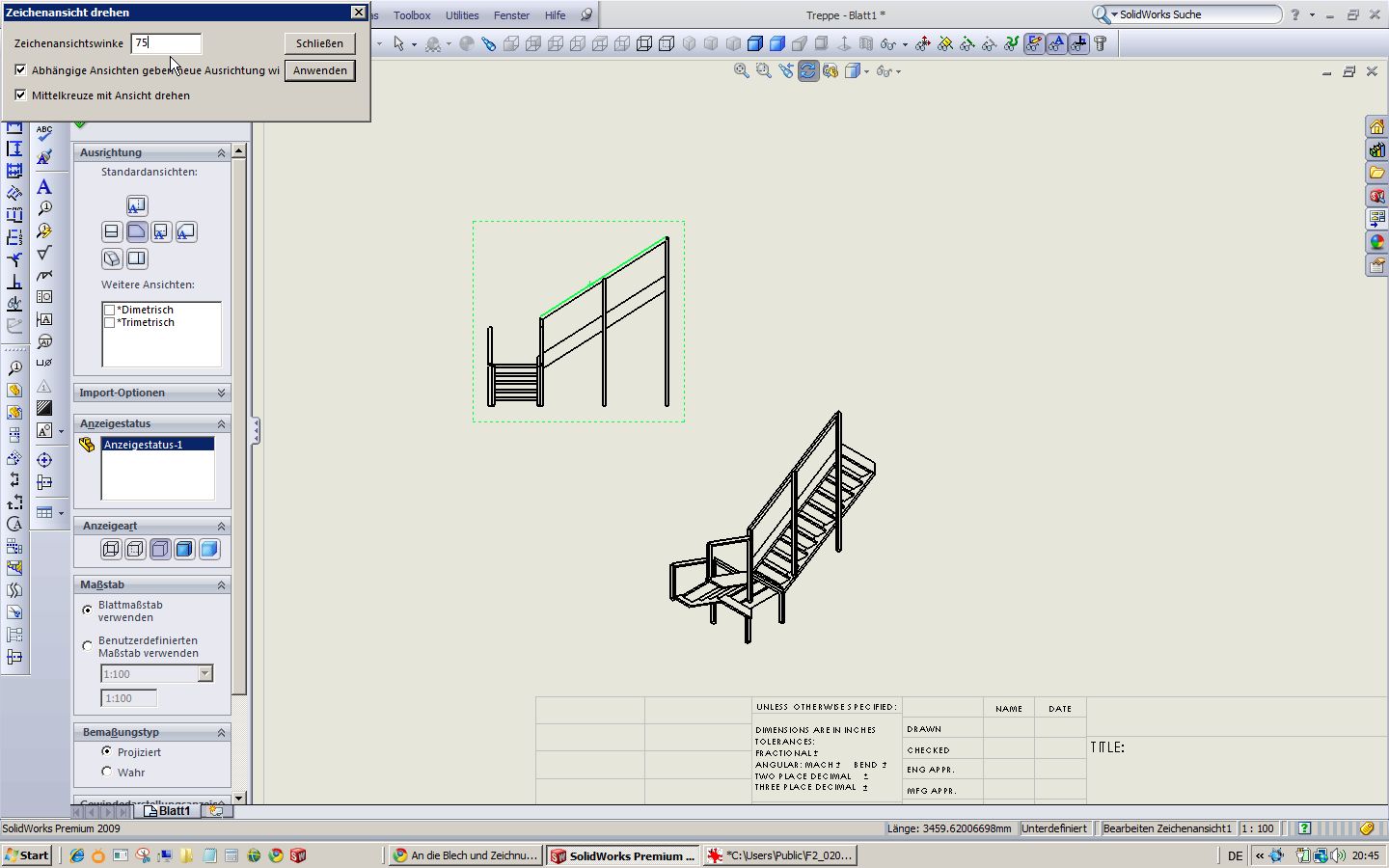Image resolution: width=1389 pixels, height=868 pixels.
Task: Select the shaded display style icon
Action: click(x=209, y=549)
